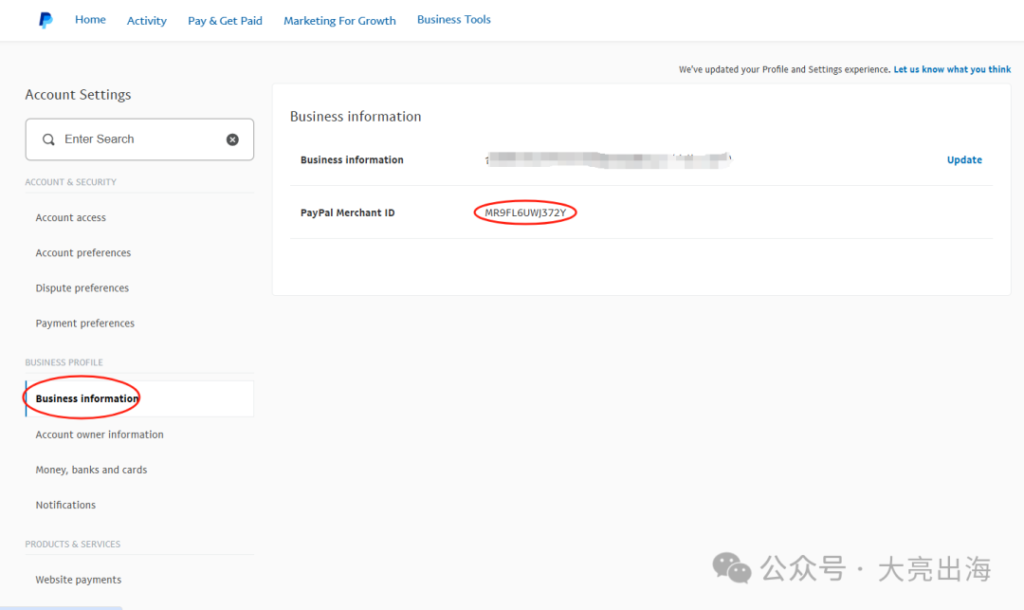Open Website payments settings
Screen dimensions: 1024x610
[78, 579]
